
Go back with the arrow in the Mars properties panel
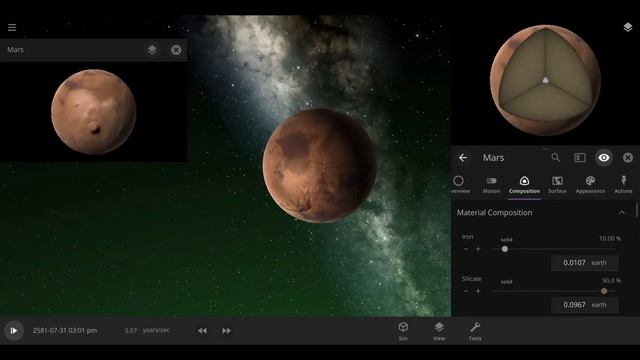(x=463, y=158)
